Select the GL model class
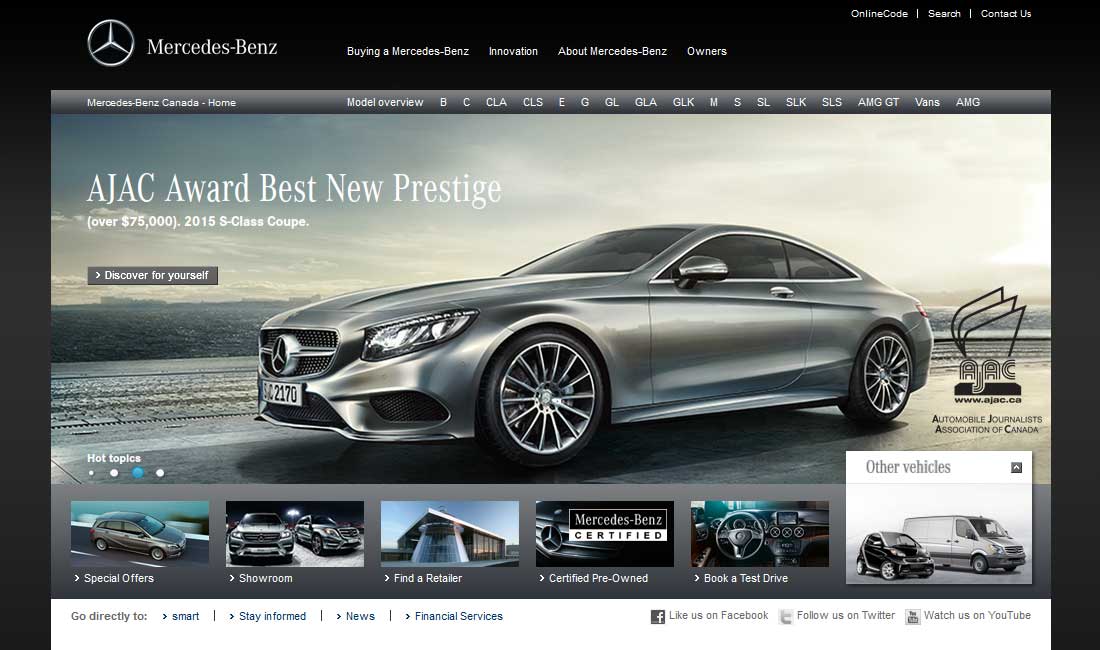 click(x=612, y=102)
